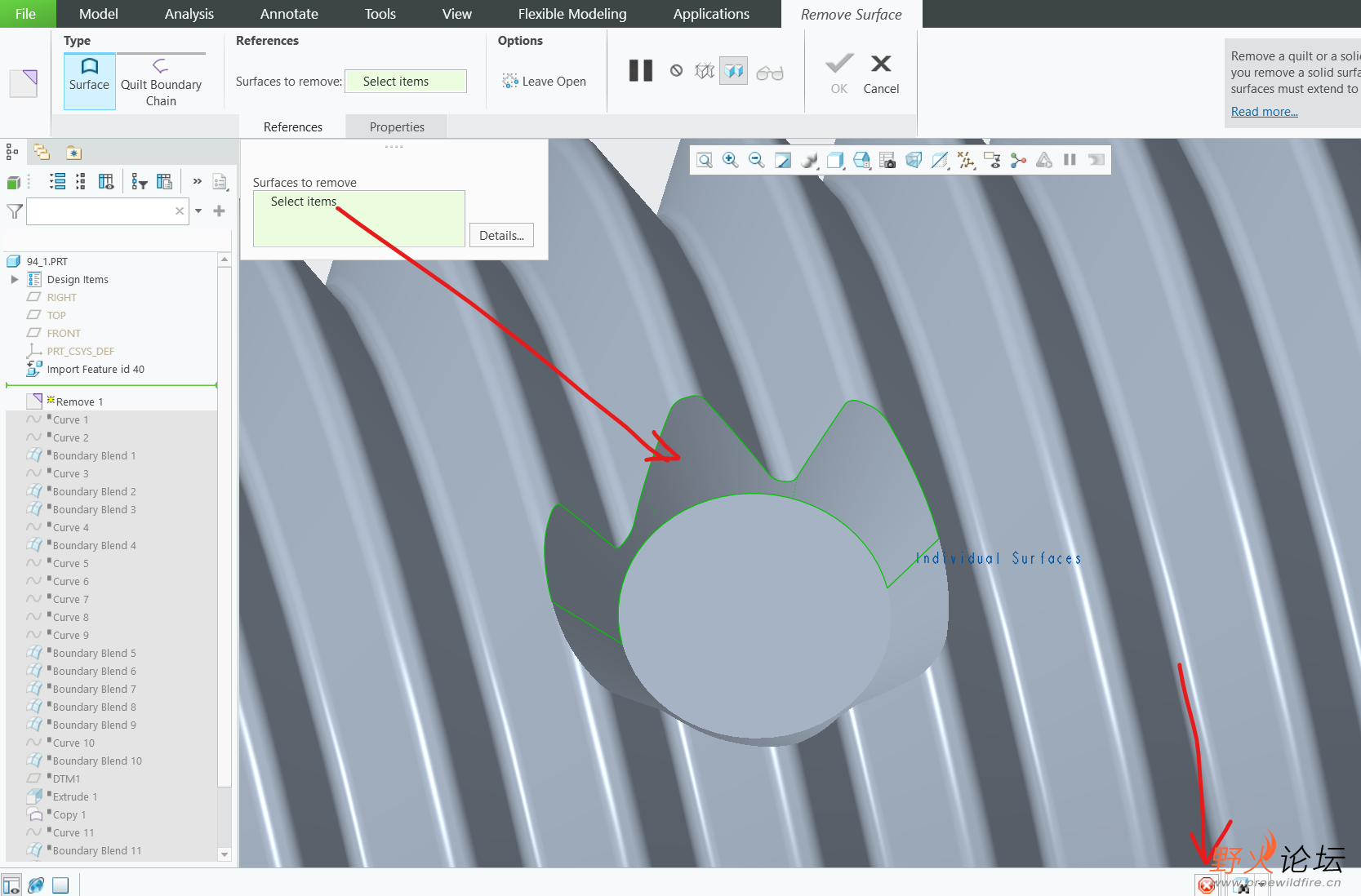Screen dimensions: 1361x896
Task: Open the File menu
Action: pos(25,13)
